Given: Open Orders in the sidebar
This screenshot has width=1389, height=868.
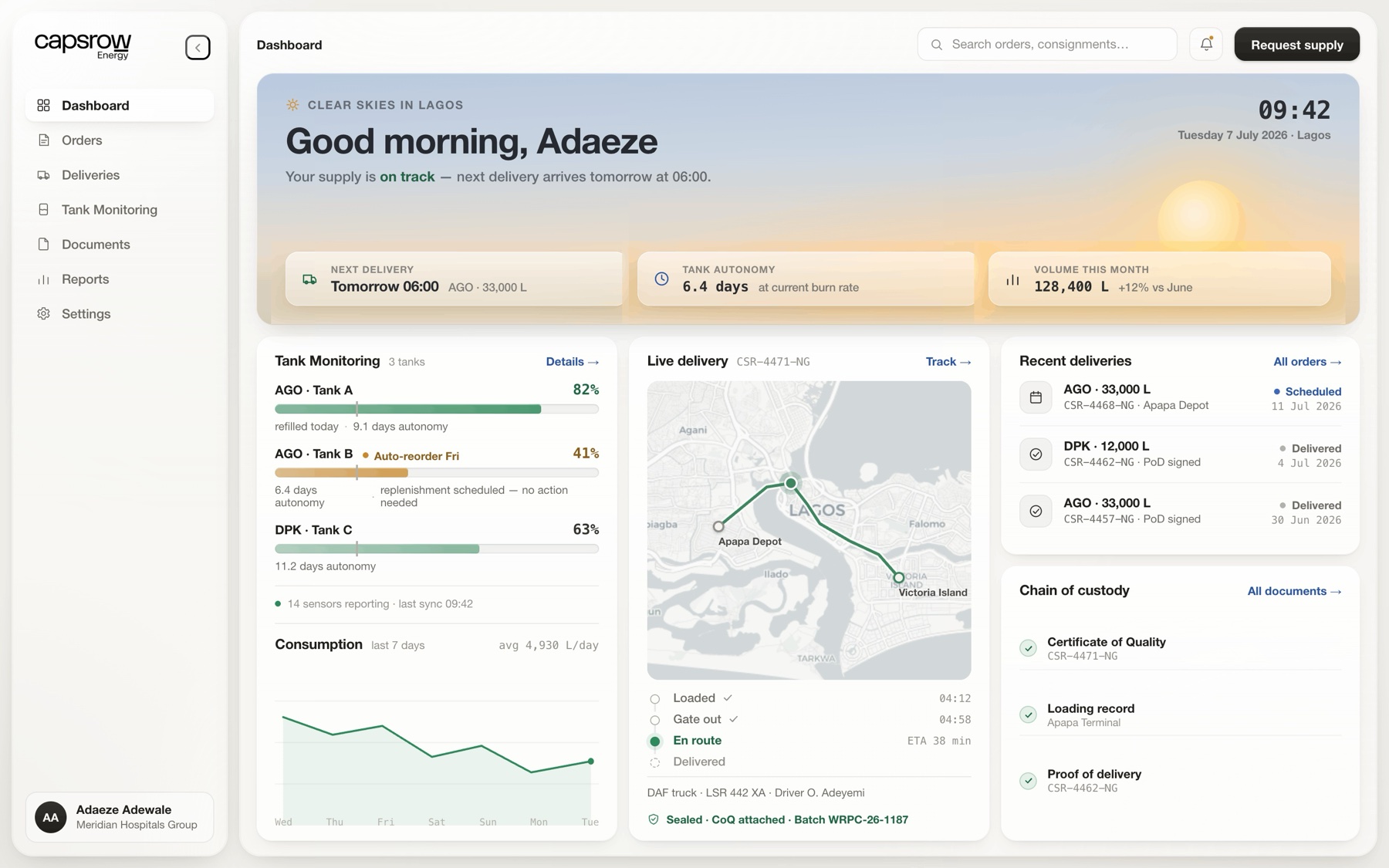Looking at the screenshot, I should point(120,140).
